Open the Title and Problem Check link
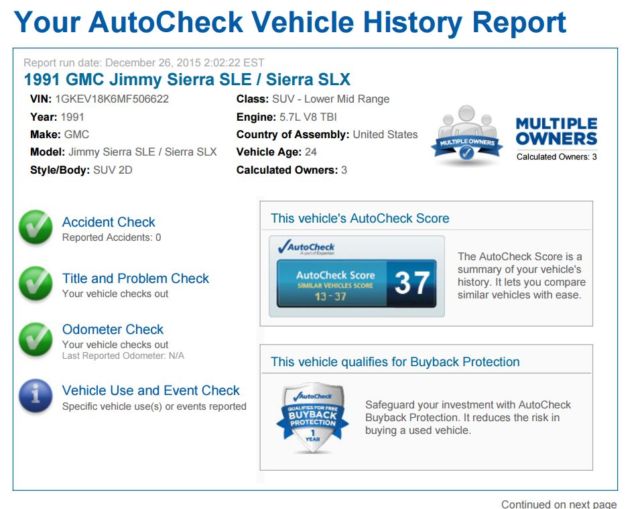Image resolution: width=640 pixels, height=509 pixels. (136, 278)
